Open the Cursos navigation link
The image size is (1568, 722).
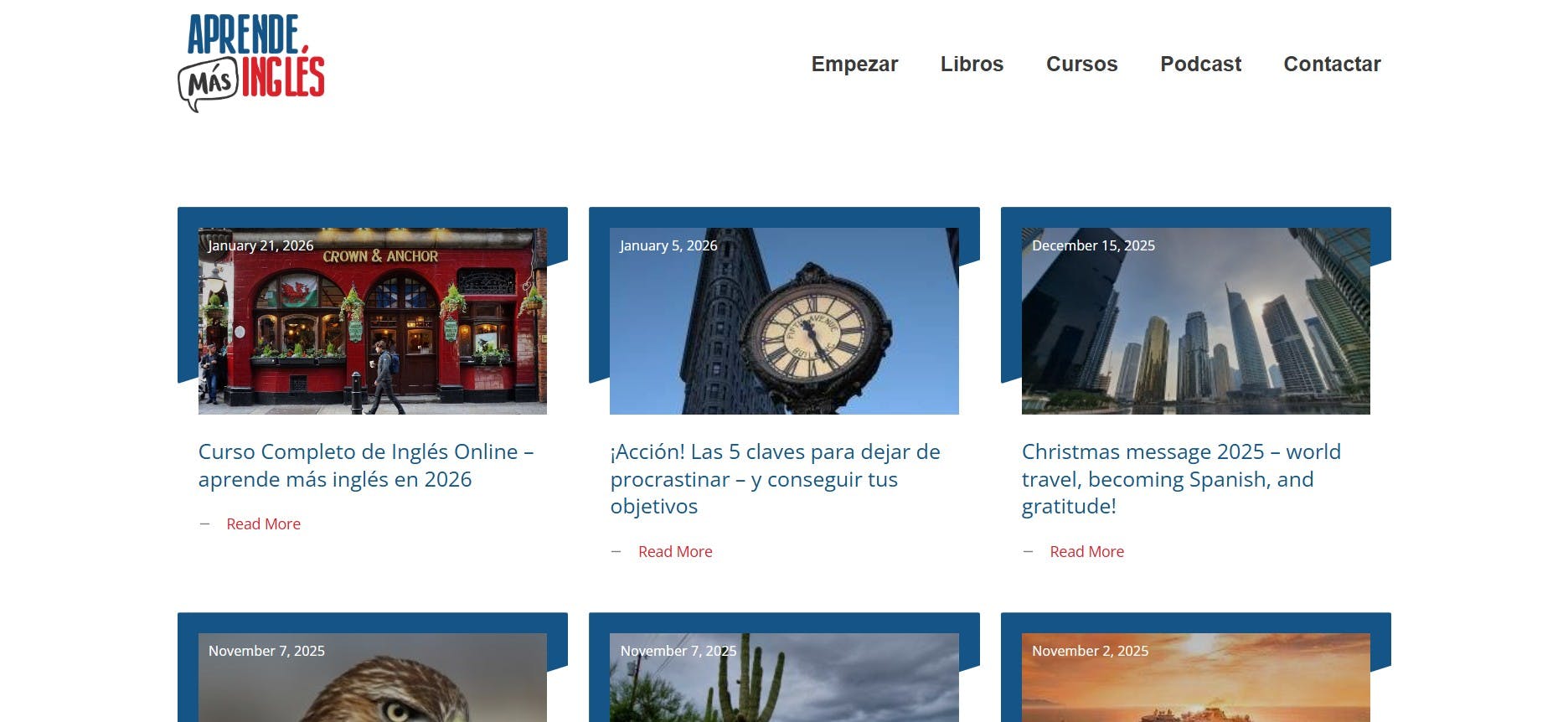(x=1081, y=64)
